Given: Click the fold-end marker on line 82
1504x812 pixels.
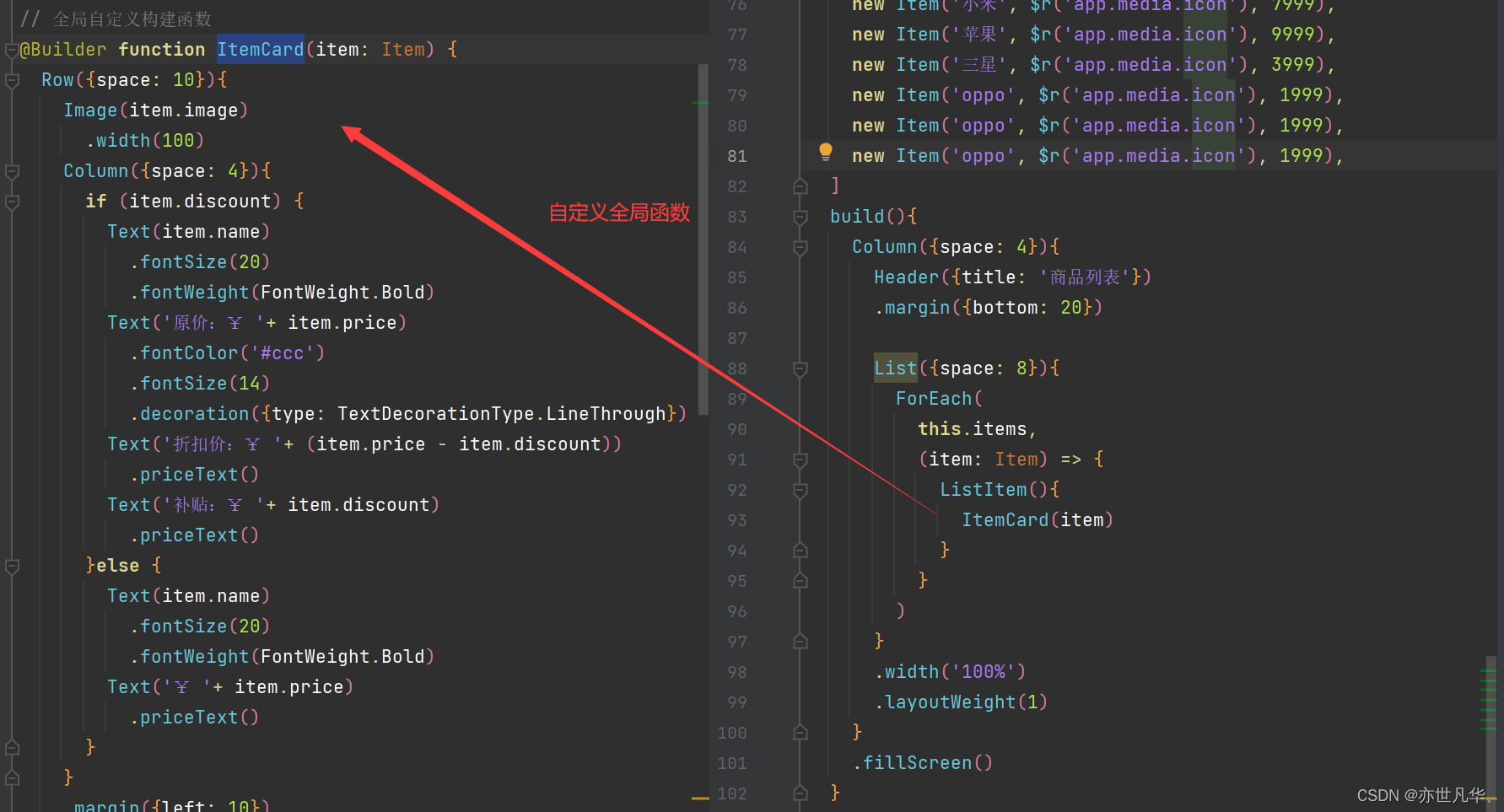Looking at the screenshot, I should point(801,186).
